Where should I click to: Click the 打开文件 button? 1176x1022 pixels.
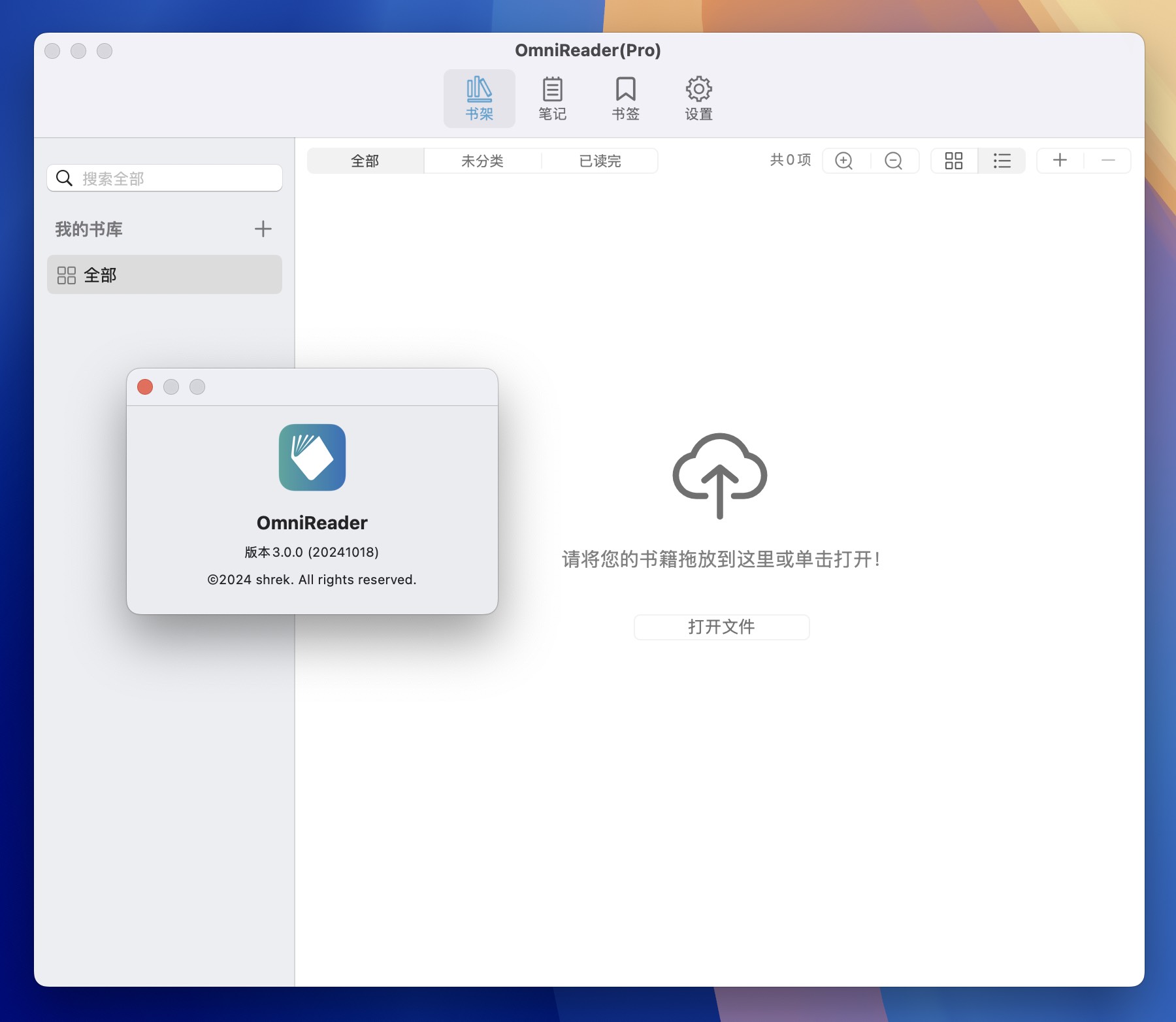click(x=721, y=627)
